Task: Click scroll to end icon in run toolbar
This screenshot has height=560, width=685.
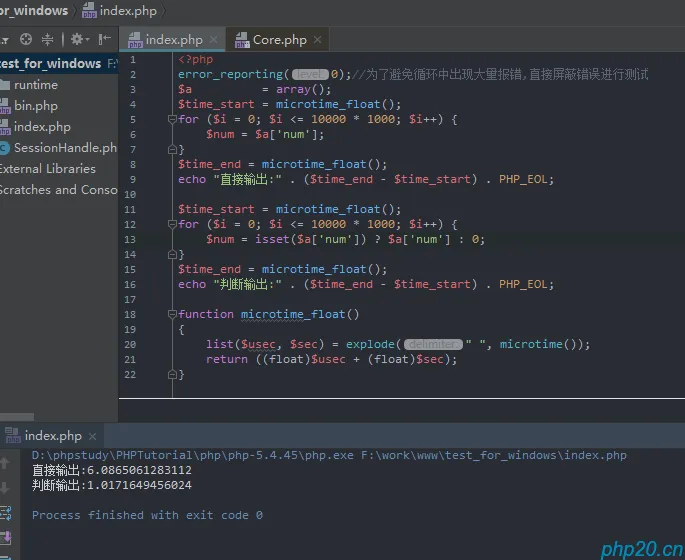Action: tap(6, 538)
